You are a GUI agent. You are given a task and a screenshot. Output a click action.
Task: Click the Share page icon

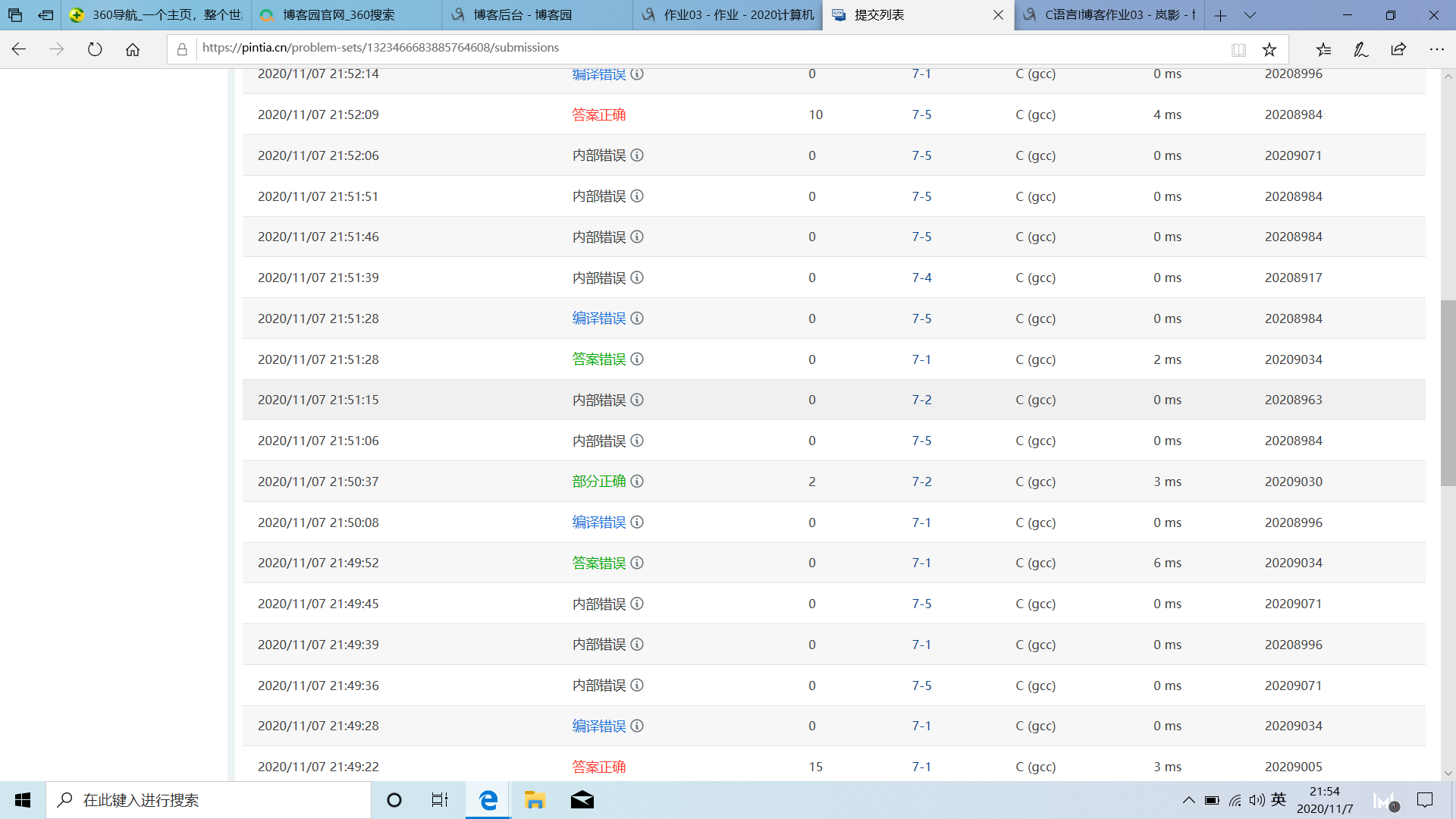[x=1398, y=49]
